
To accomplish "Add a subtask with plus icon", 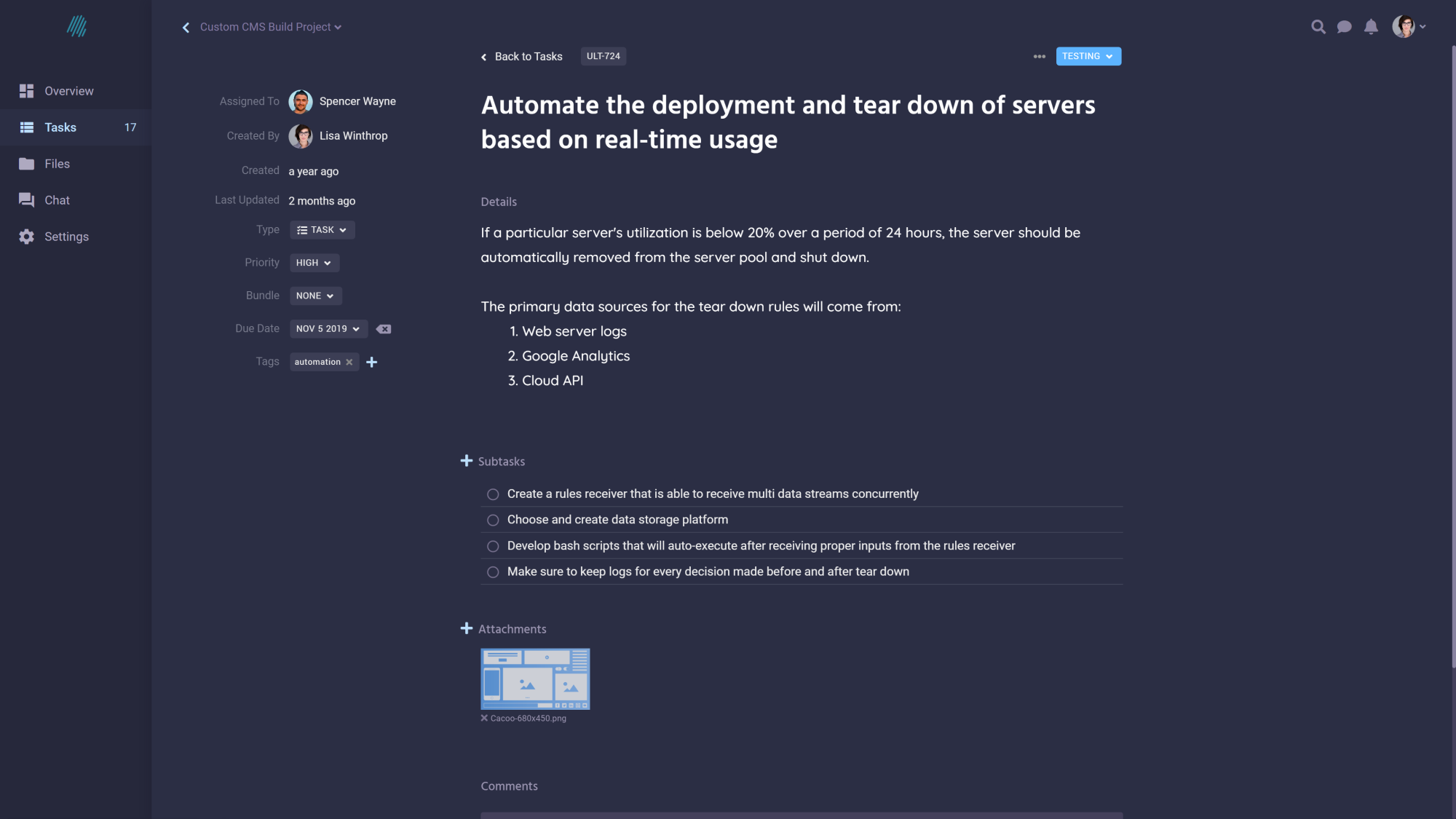I will point(467,461).
